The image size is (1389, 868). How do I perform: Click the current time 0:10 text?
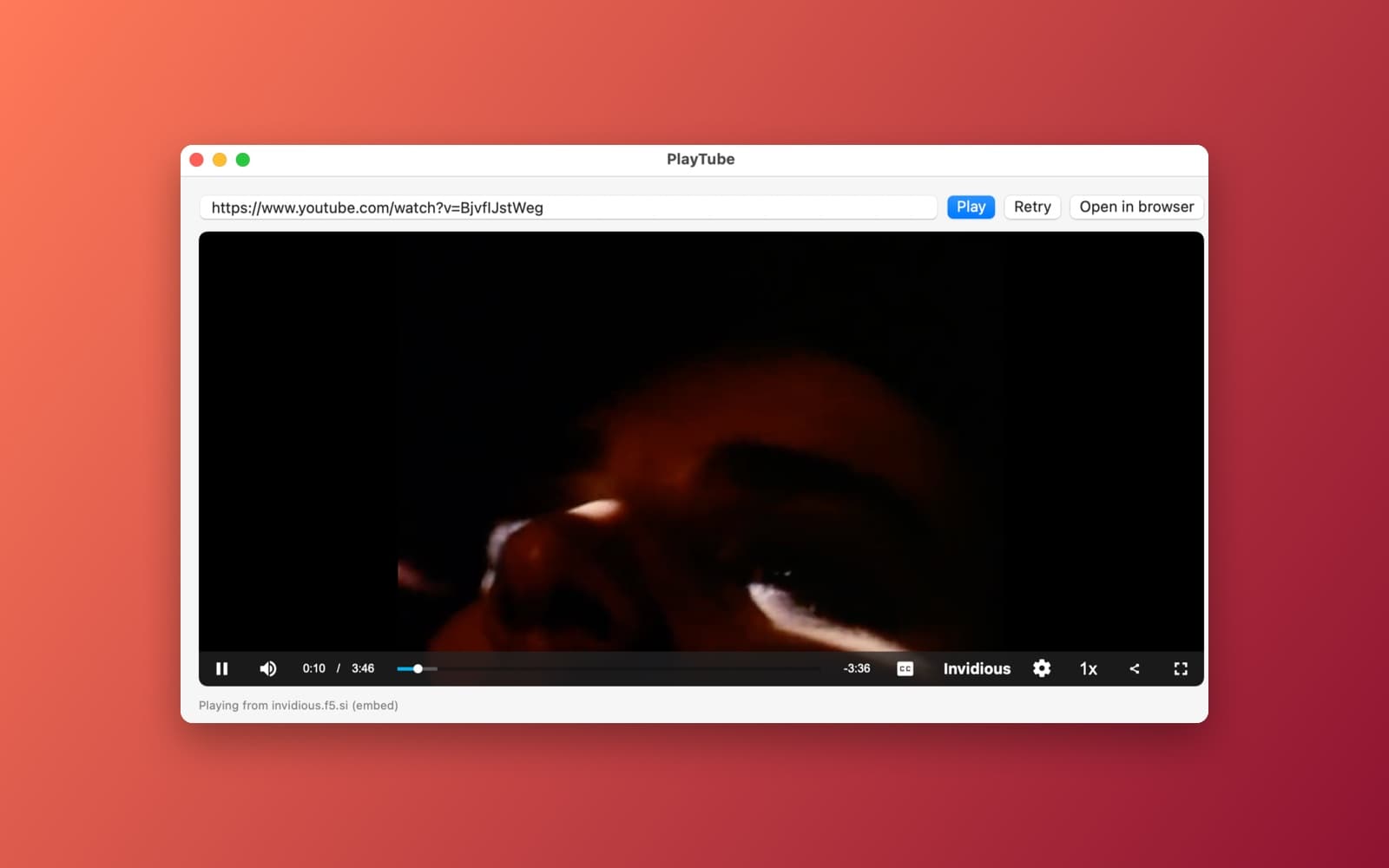[x=313, y=668]
